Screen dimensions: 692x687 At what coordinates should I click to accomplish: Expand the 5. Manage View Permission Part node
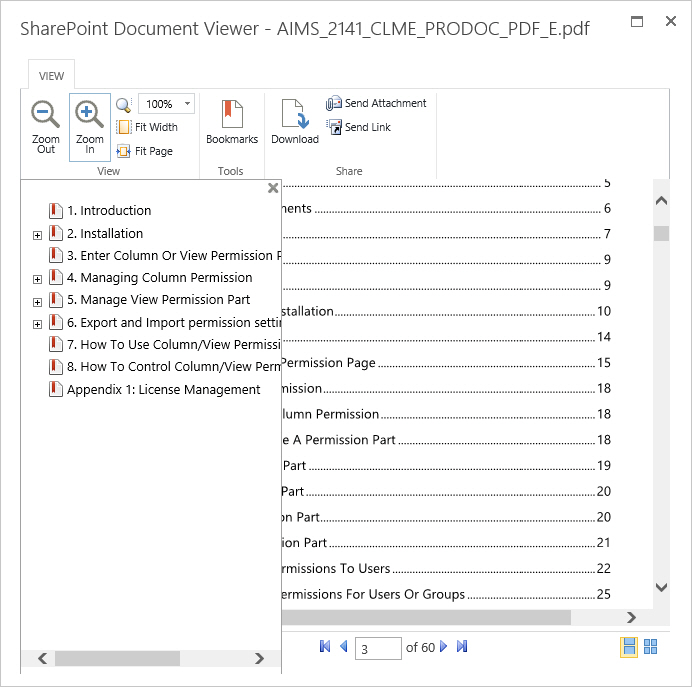[38, 302]
